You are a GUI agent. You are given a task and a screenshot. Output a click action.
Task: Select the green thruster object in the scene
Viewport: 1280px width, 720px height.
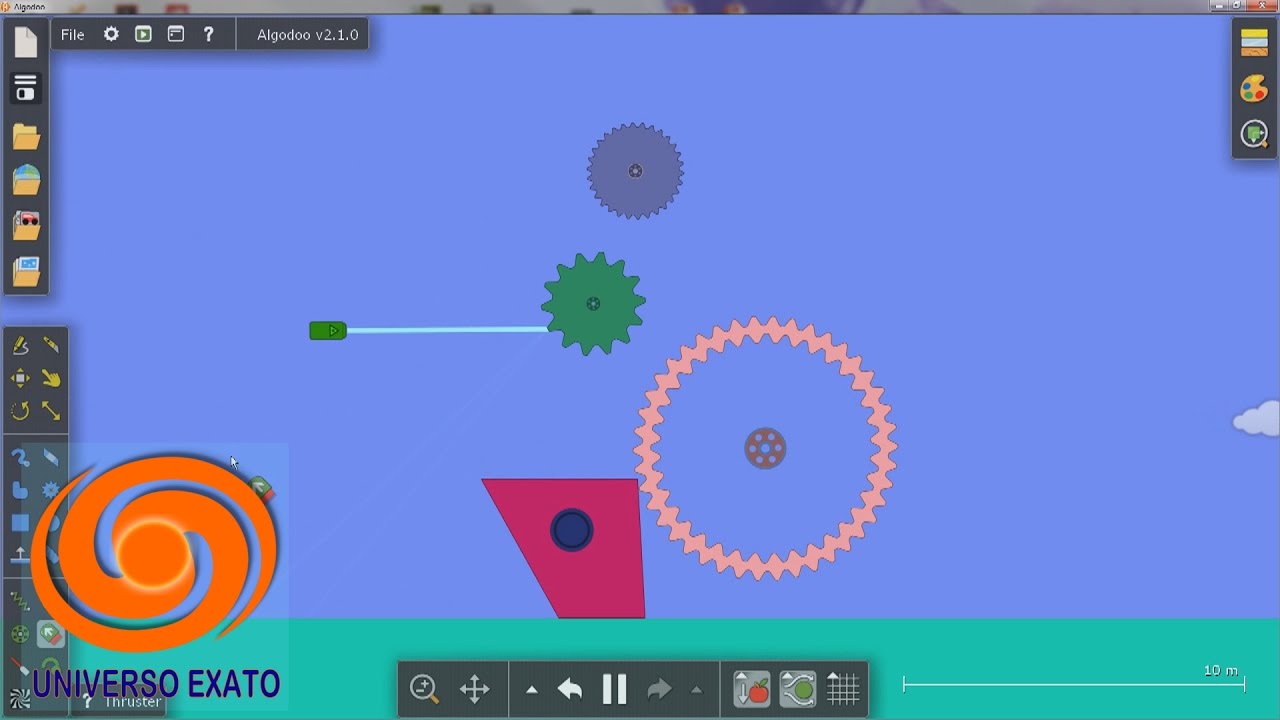[328, 330]
